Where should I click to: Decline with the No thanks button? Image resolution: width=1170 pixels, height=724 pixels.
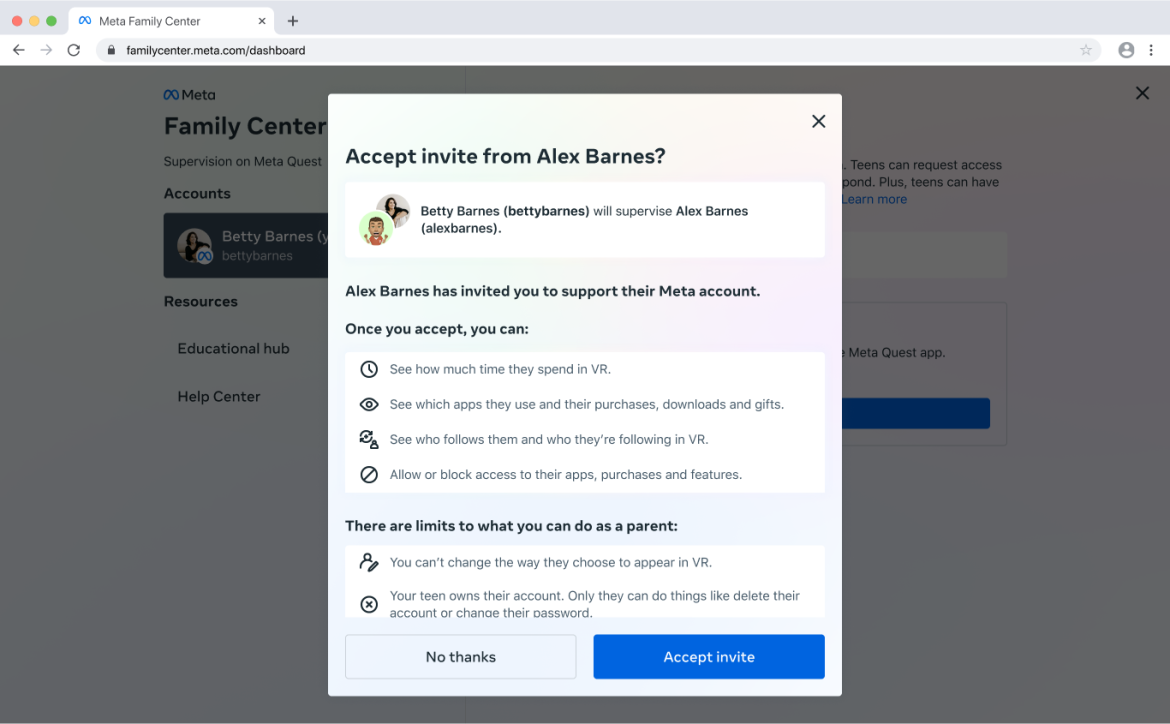460,656
